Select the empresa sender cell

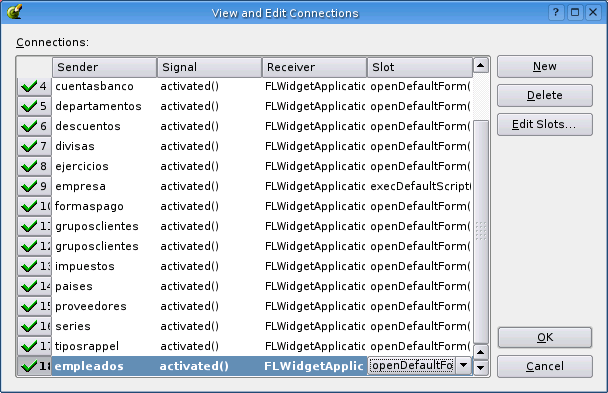tap(105, 186)
